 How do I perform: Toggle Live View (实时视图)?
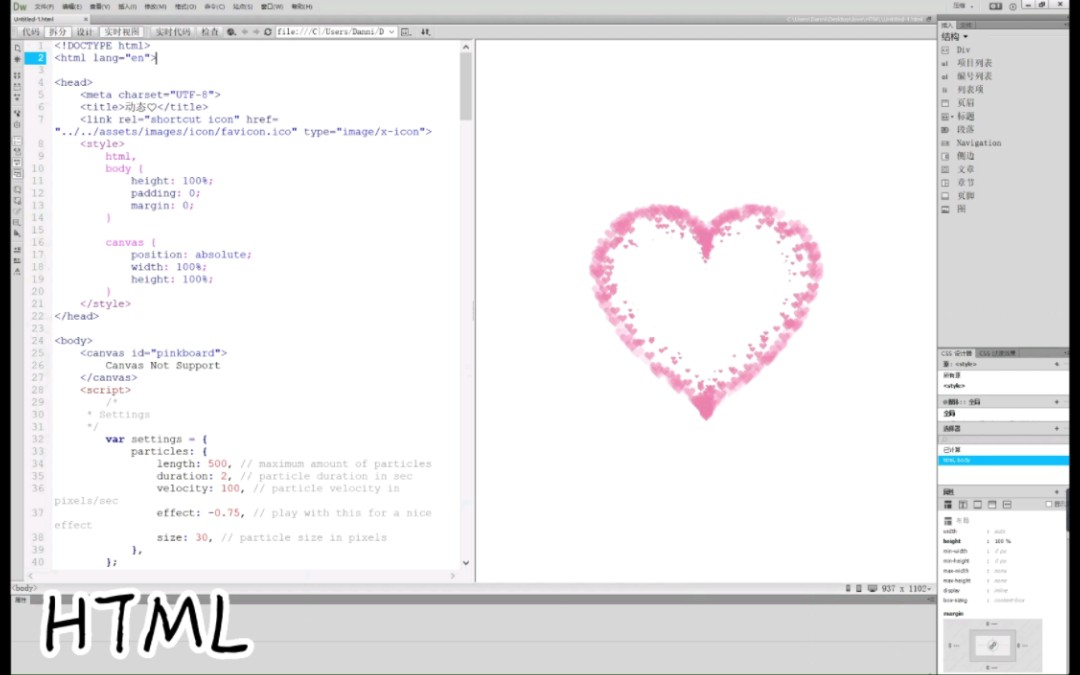coord(121,32)
